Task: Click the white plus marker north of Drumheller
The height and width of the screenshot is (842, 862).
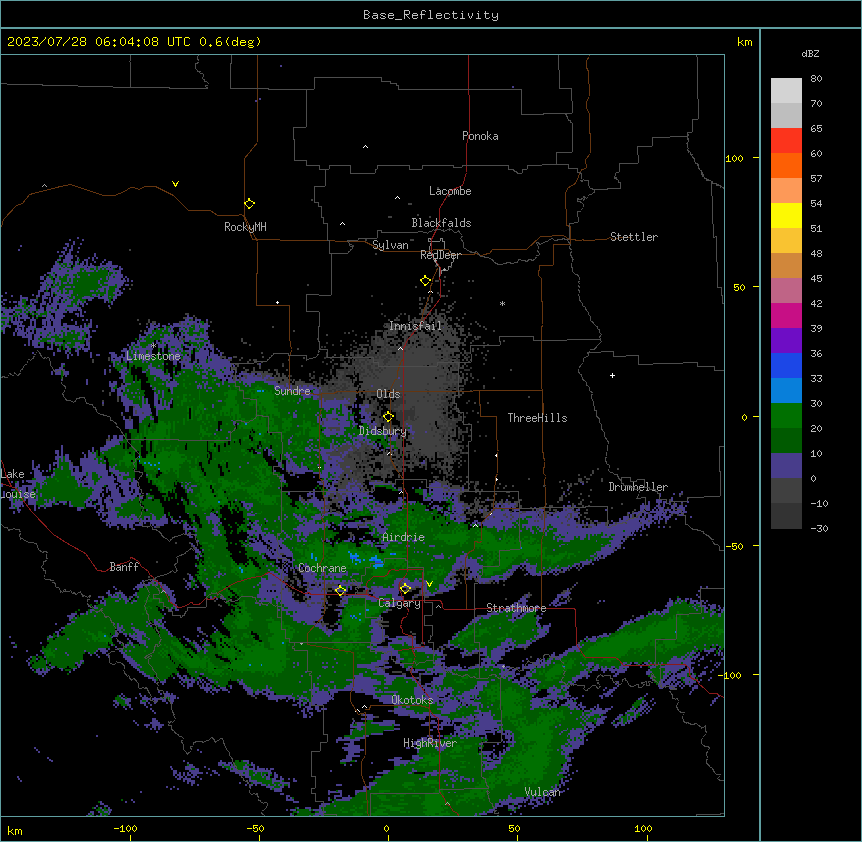Action: (x=612, y=375)
